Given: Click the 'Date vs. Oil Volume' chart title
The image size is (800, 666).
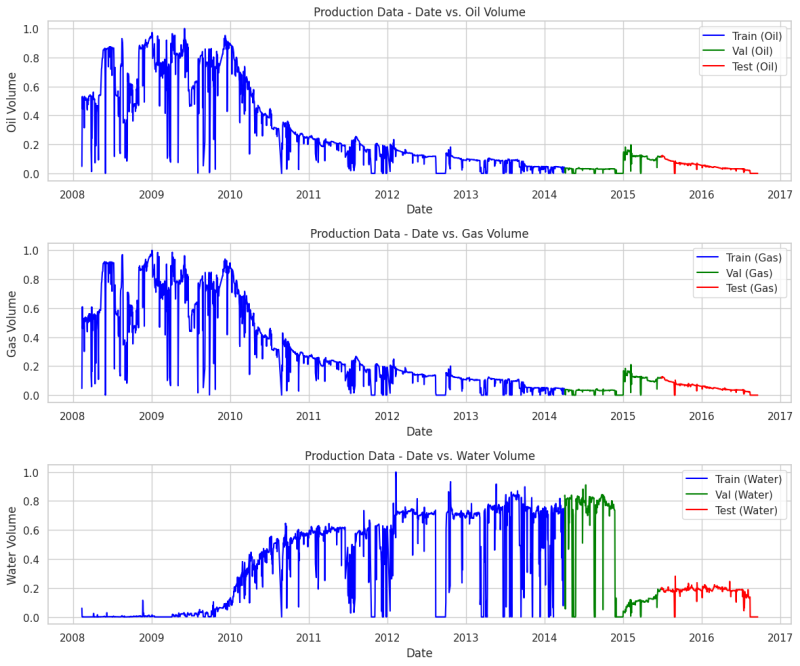Looking at the screenshot, I should 419,12.
